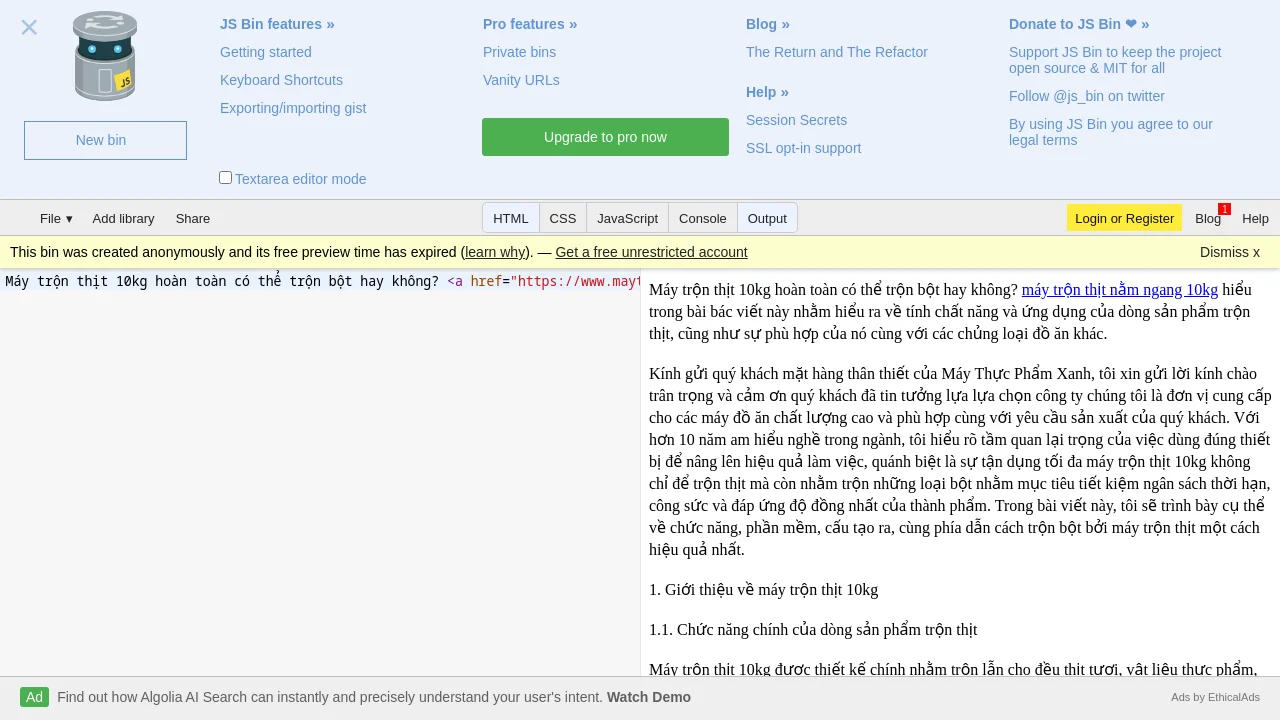The width and height of the screenshot is (1280, 720).
Task: Click the text '1.1. Chức năng chính của dòng sản phẩm trộn thịt'
Action: click(x=813, y=630)
